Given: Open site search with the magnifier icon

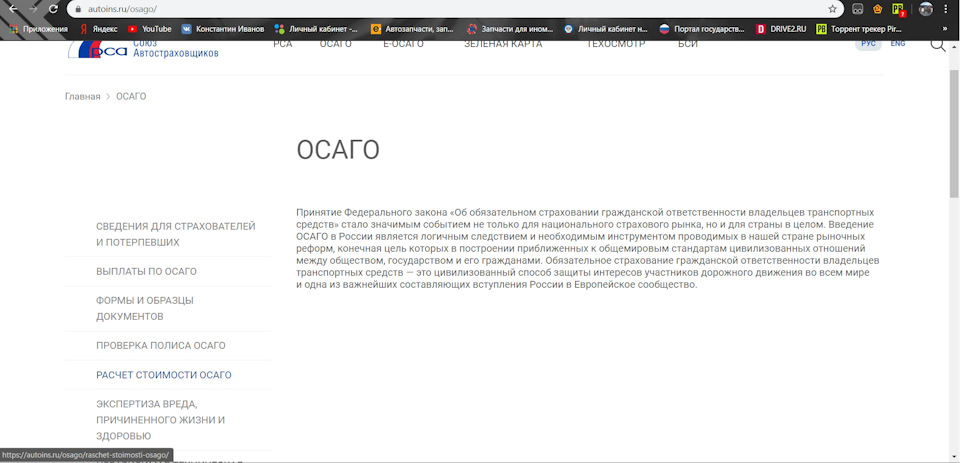Looking at the screenshot, I should coord(937,44).
